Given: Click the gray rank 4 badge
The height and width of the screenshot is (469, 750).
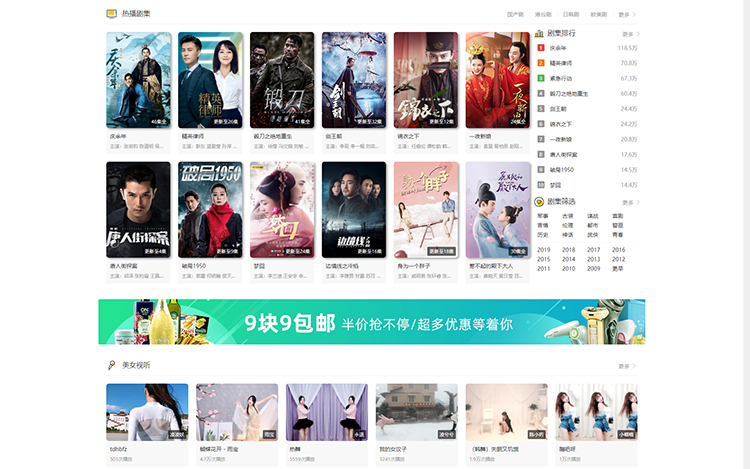Looking at the screenshot, I should pos(541,94).
